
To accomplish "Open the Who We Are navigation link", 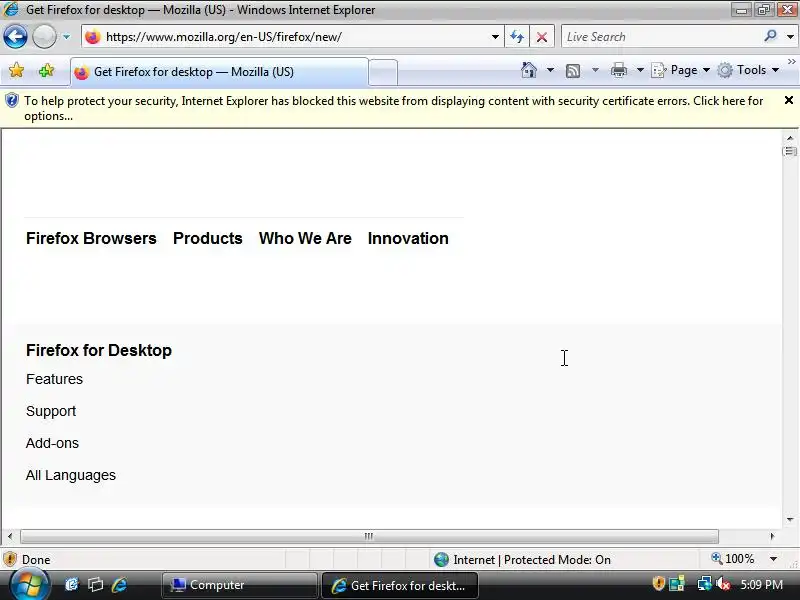I will click(x=305, y=238).
